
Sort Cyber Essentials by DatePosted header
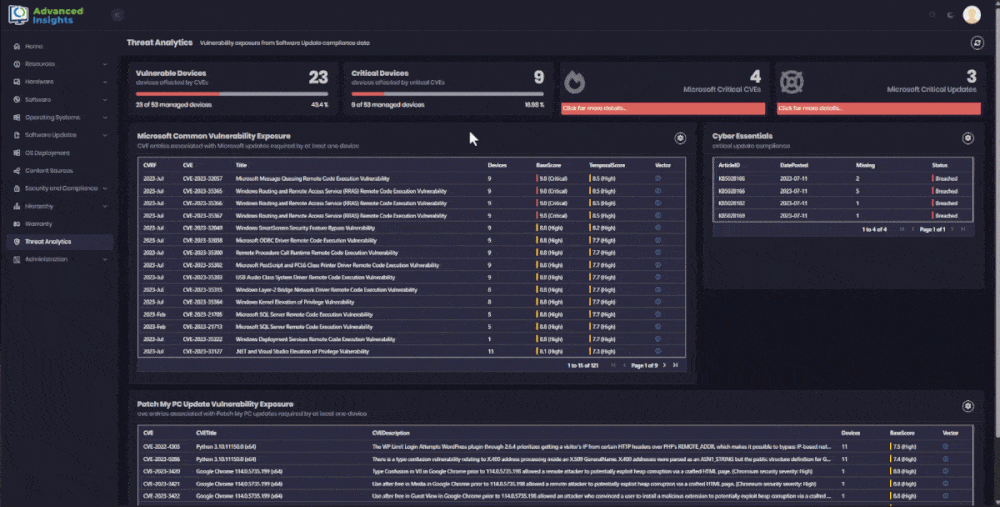(x=794, y=165)
